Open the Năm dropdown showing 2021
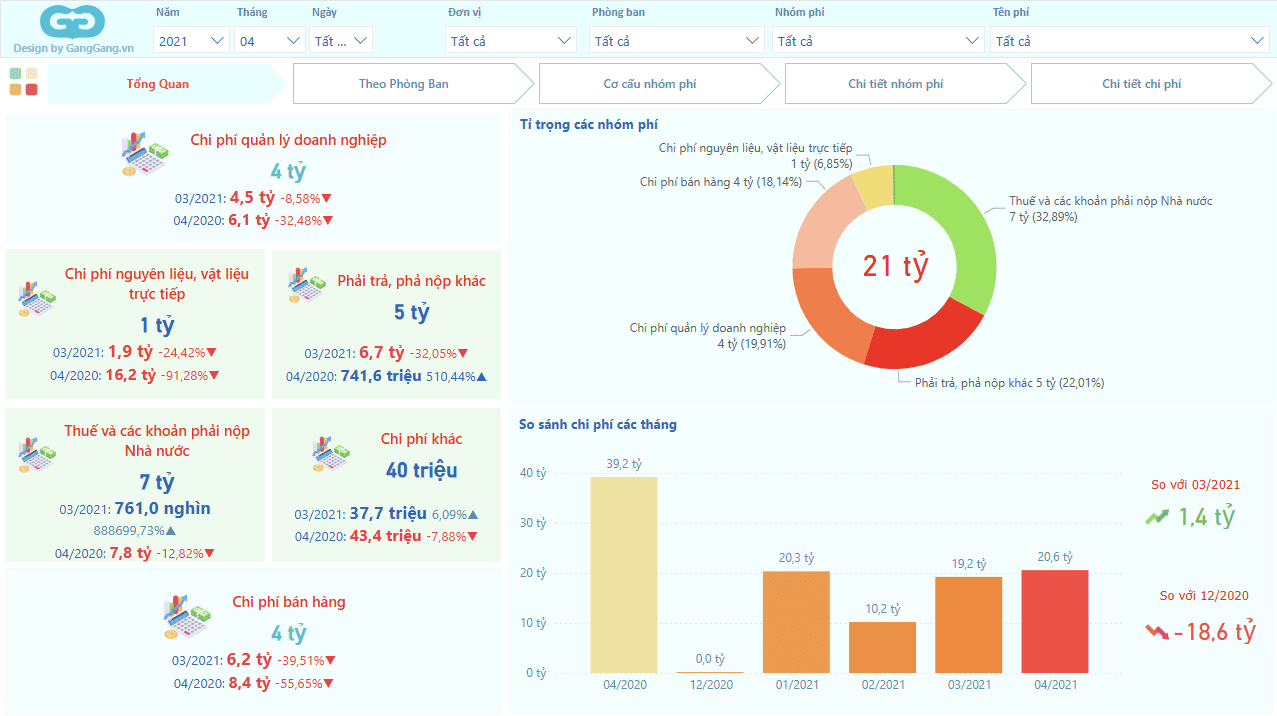 click(x=191, y=41)
